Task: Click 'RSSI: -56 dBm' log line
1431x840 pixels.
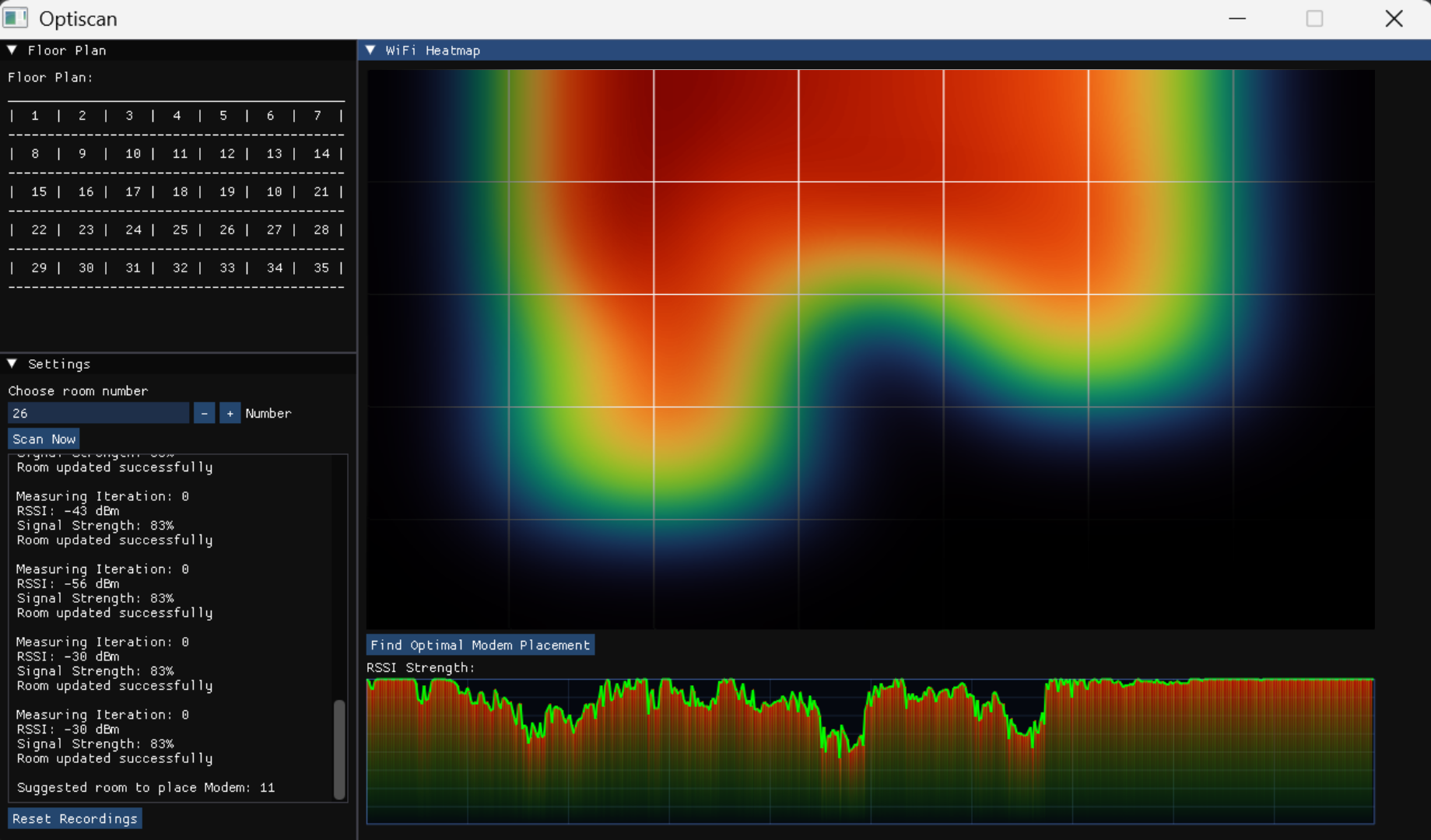Action: (x=68, y=583)
